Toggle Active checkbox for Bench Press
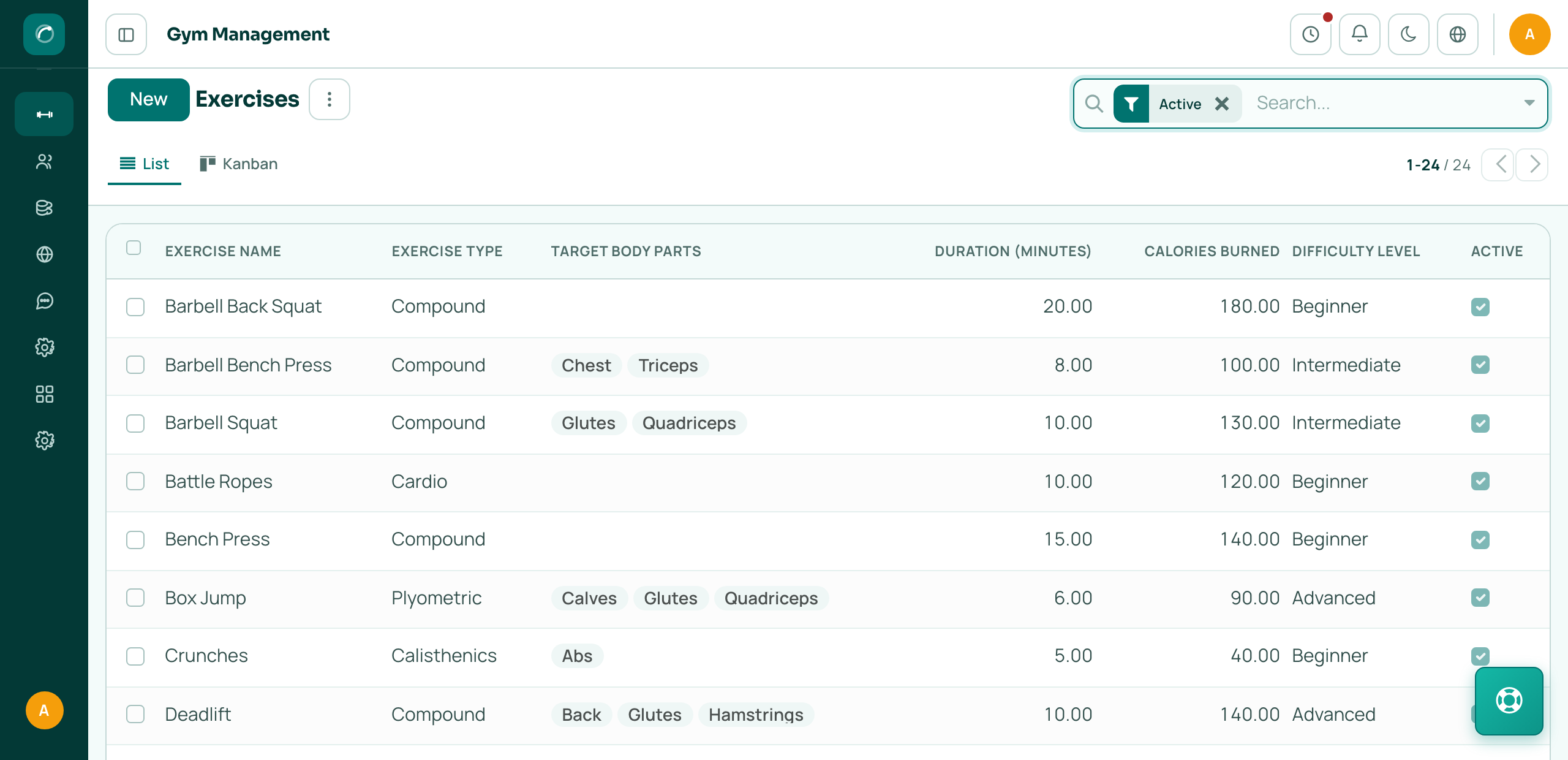The height and width of the screenshot is (760, 1568). (x=1480, y=540)
